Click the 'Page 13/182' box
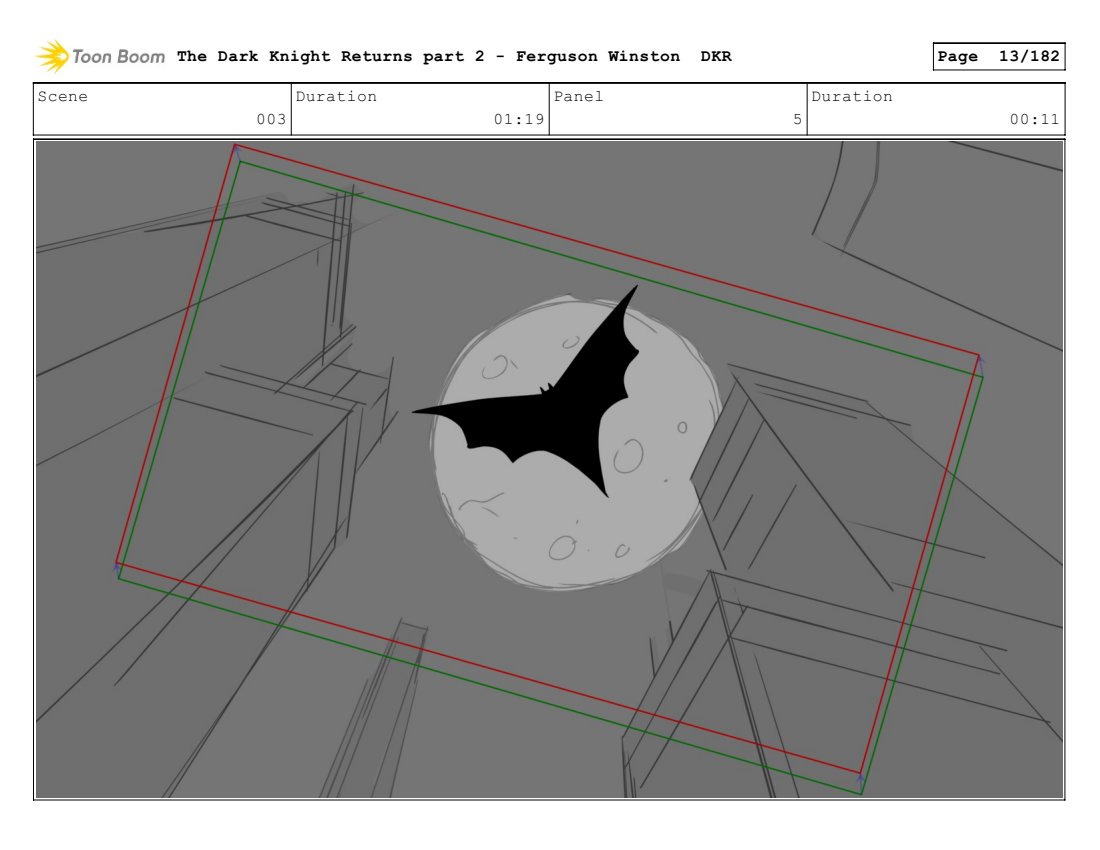Viewport: 1100px width, 850px height. [x=998, y=56]
